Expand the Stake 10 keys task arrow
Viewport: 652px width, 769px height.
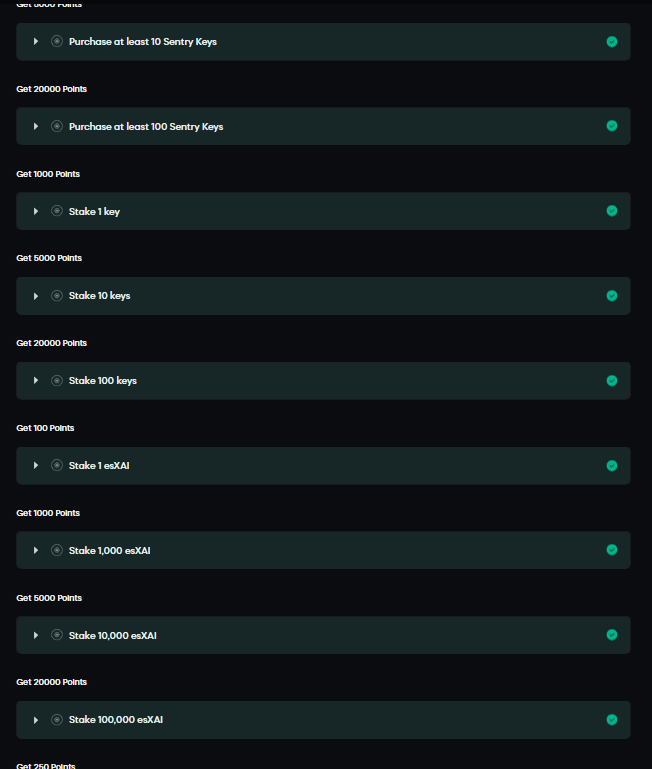tap(36, 296)
